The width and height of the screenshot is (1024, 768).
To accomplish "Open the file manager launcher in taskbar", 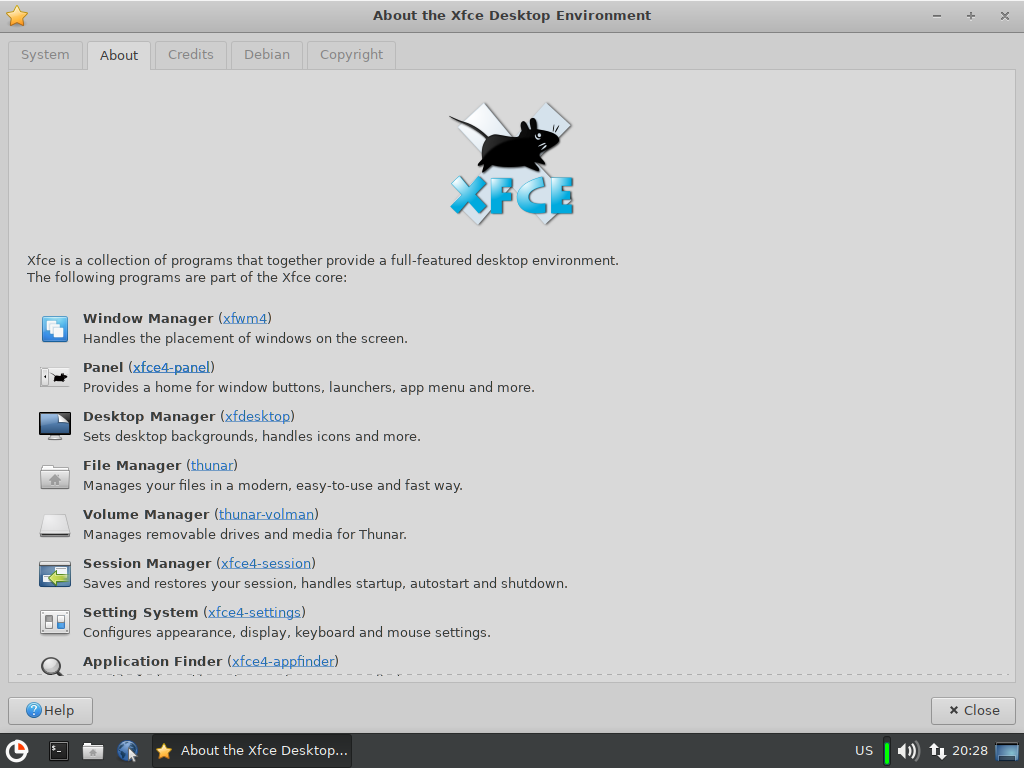I will pos(93,751).
